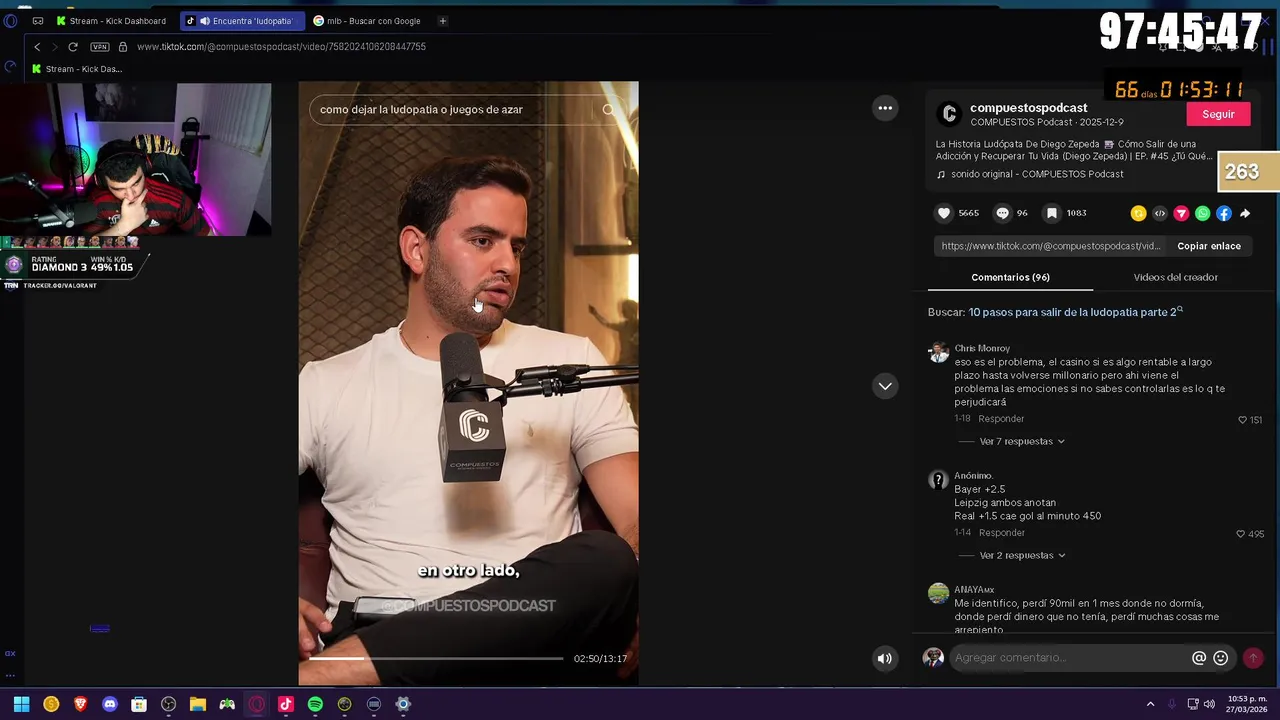Screen dimensions: 1280x720
Task: Switch to the Stream - Kick Dashboard tab
Action: pyautogui.click(x=111, y=21)
